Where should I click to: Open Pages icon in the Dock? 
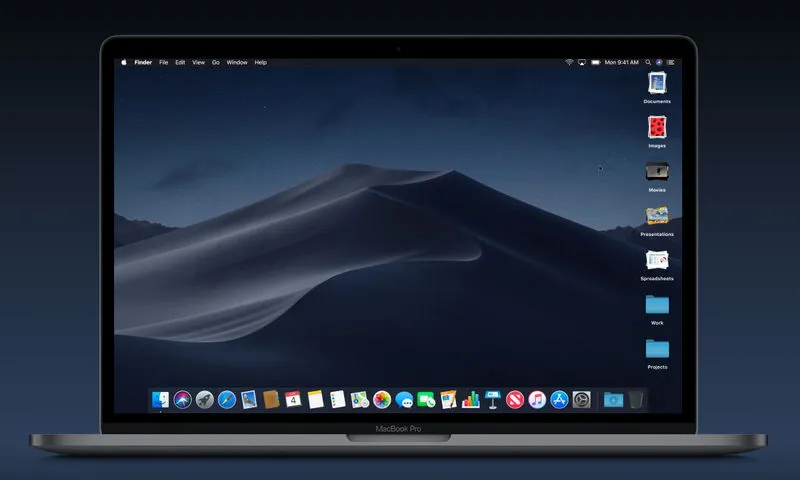tap(448, 399)
